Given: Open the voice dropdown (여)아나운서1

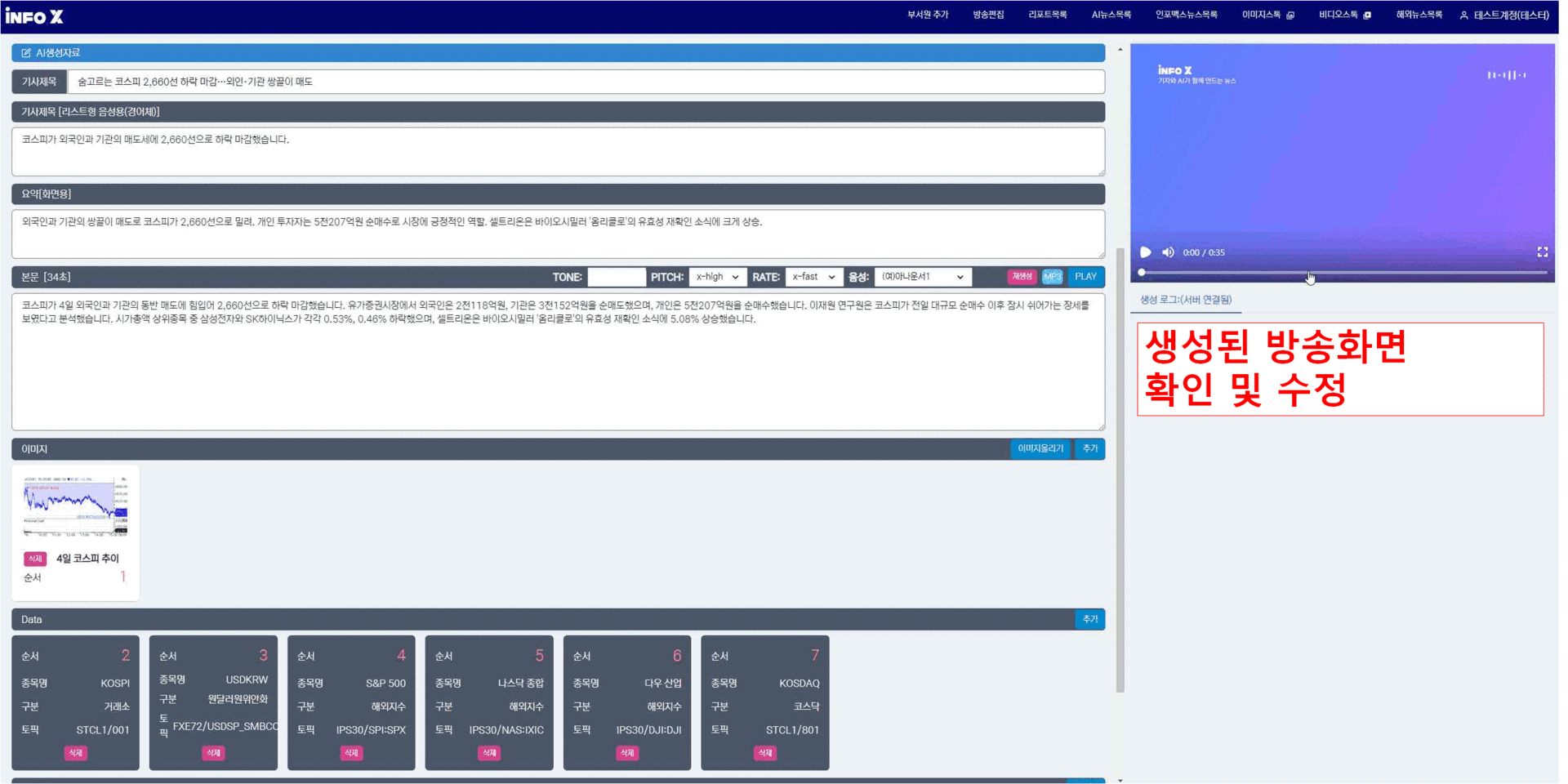Looking at the screenshot, I should (x=923, y=277).
